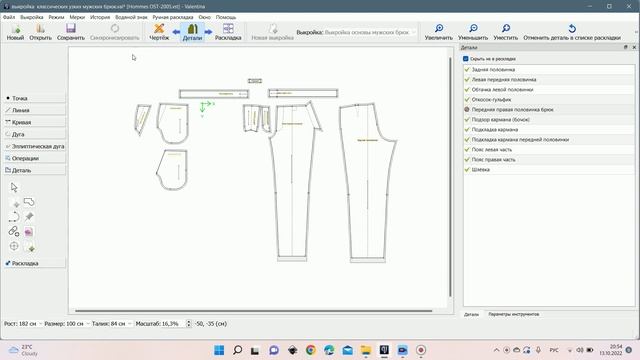Toggle layout checkmark for Обтачка левой половинки

pyautogui.click(x=467, y=89)
